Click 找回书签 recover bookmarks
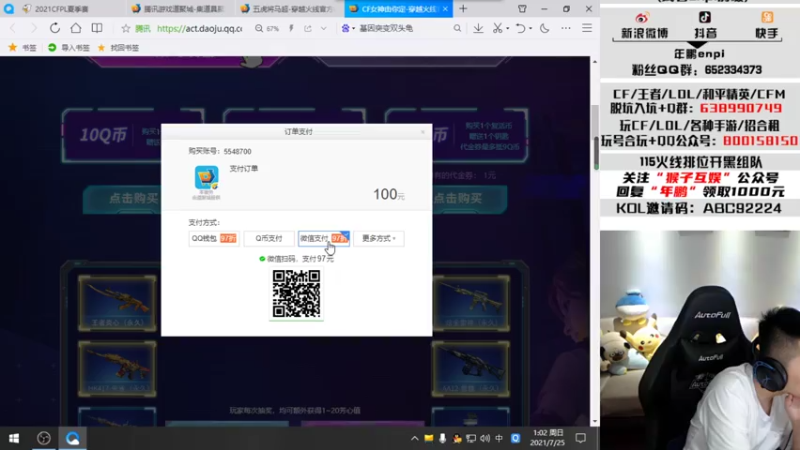Viewport: 800px width, 450px height. 118,47
